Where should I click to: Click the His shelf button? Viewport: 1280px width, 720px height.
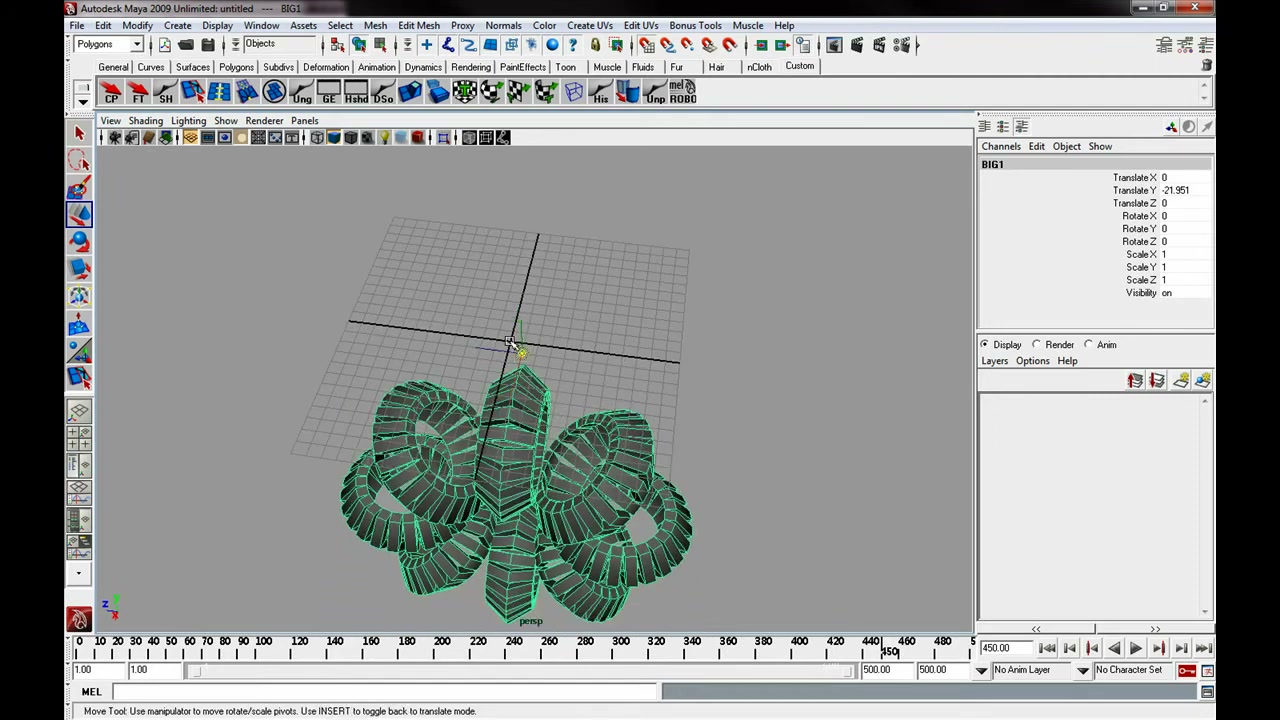600,92
